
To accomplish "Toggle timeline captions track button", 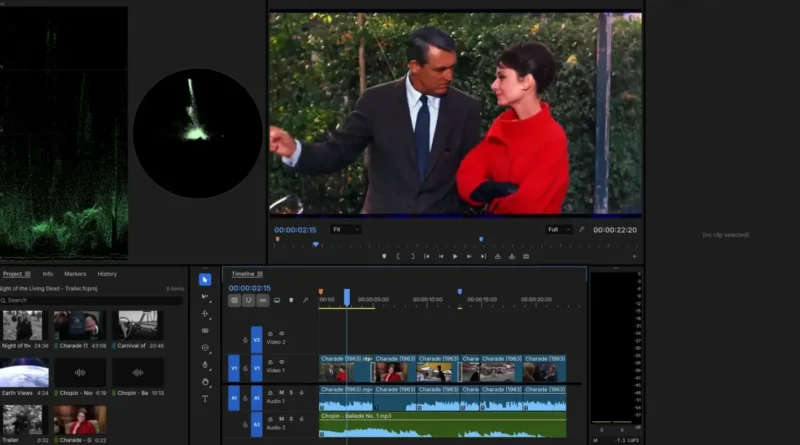I will [x=277, y=300].
